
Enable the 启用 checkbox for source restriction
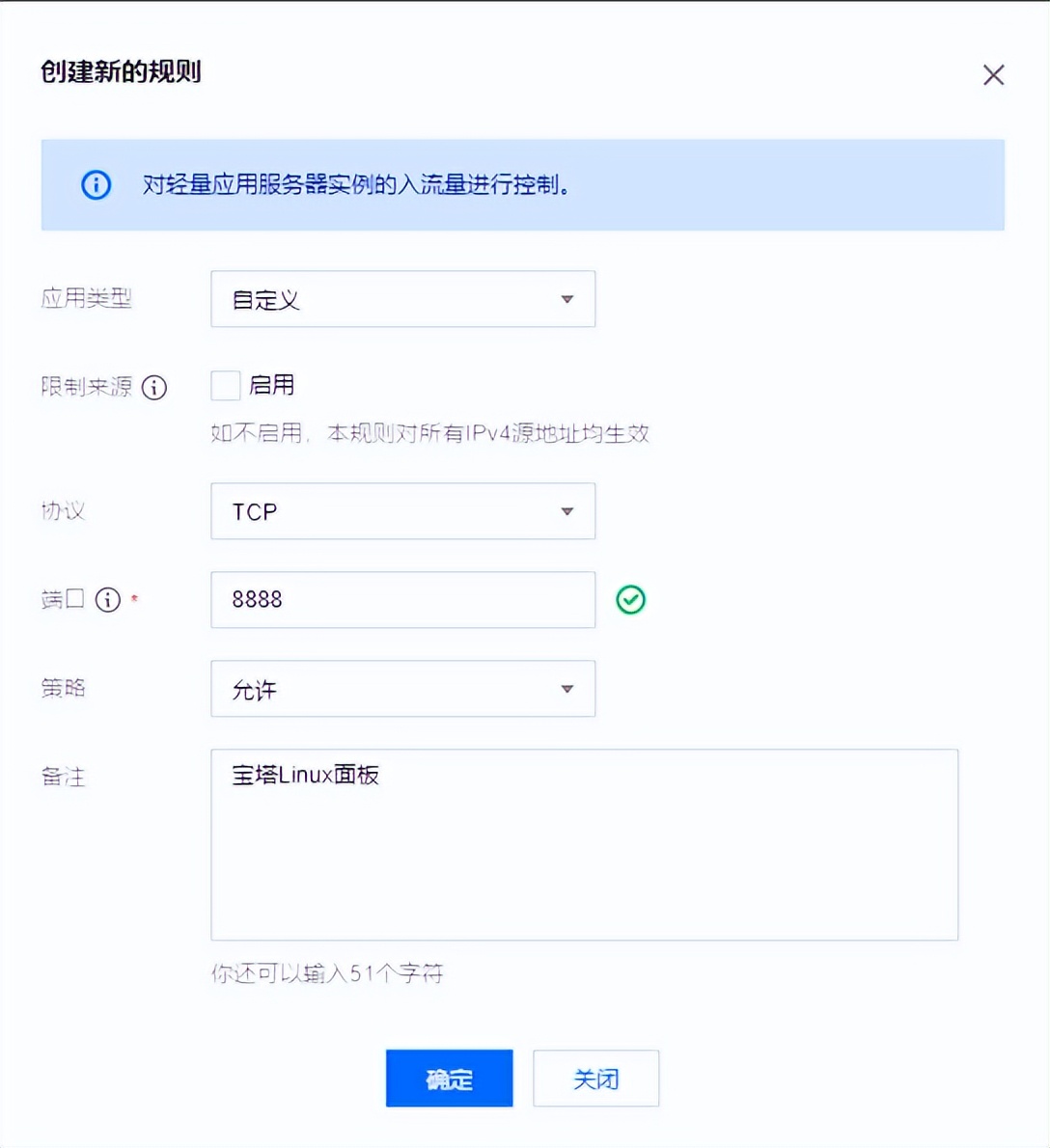pyautogui.click(x=224, y=385)
